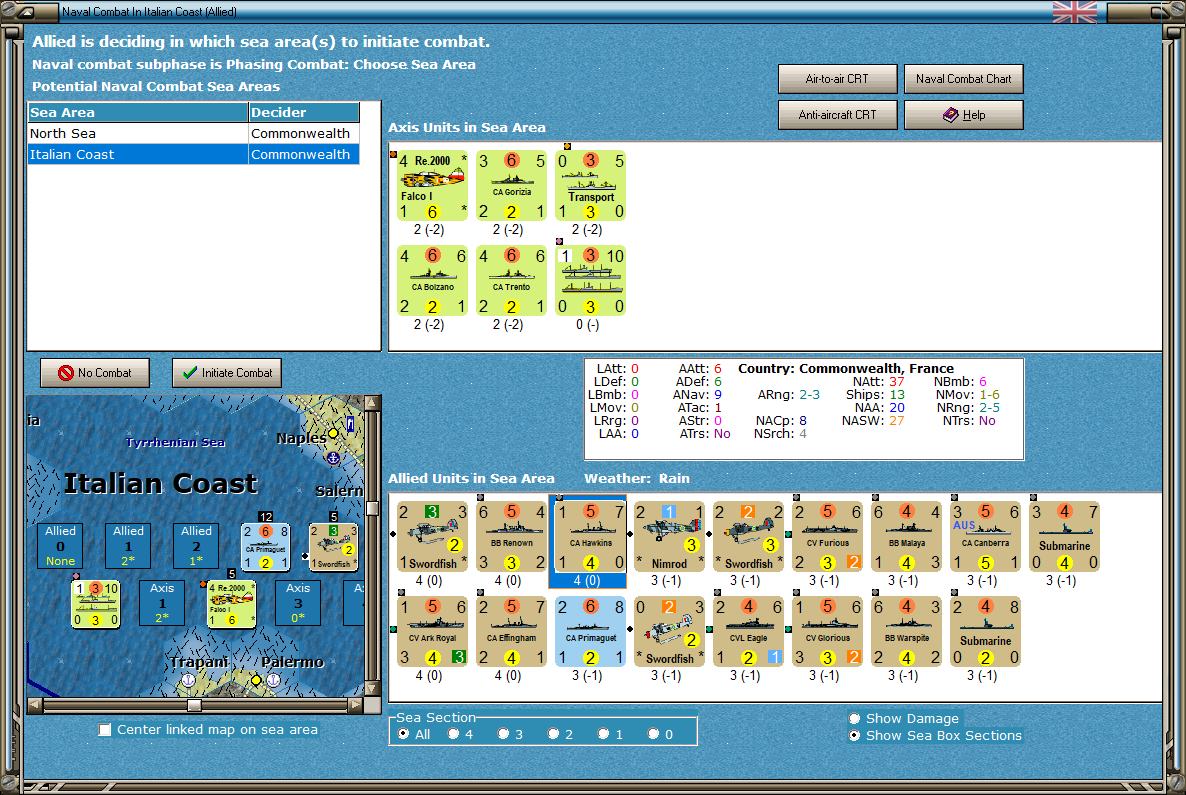This screenshot has width=1186, height=795.
Task: Click the Axis 3 sea box on map
Action: pos(298,604)
